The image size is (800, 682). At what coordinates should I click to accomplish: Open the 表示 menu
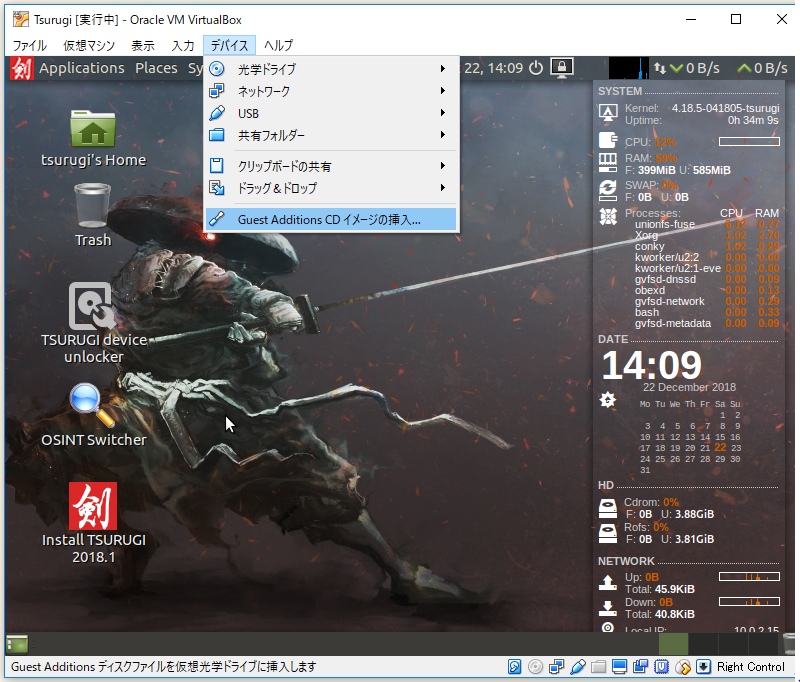point(142,45)
